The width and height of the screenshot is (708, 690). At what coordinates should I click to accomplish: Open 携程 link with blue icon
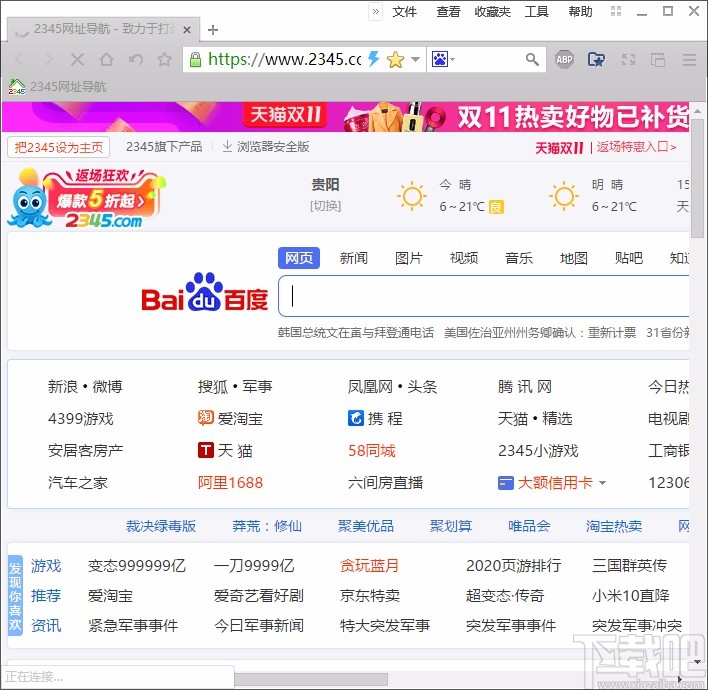375,419
